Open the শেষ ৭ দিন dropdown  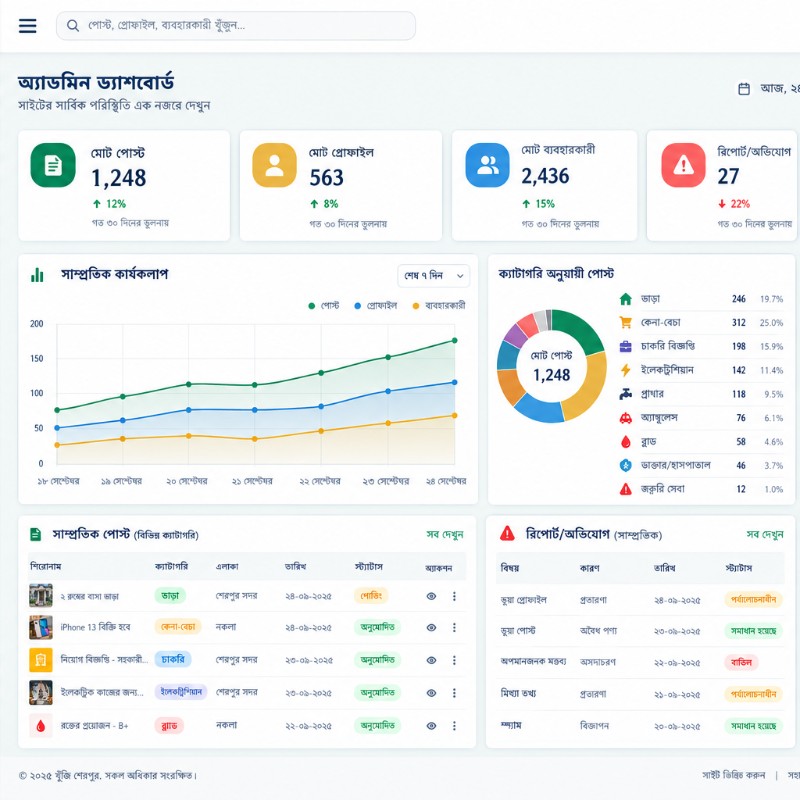(x=433, y=276)
